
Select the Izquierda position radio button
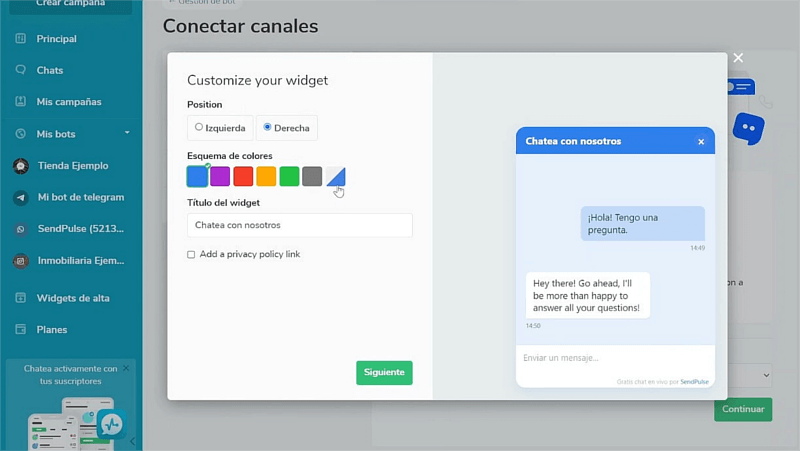click(x=199, y=127)
